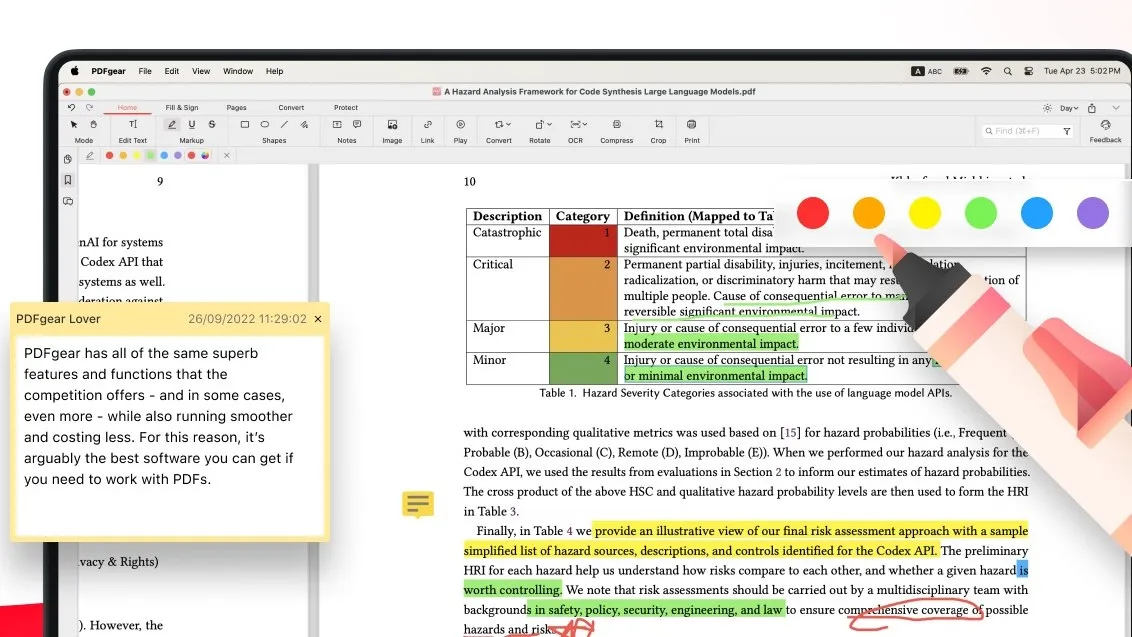Open the OCR dropdown tool
The width and height of the screenshot is (1132, 637).
(x=578, y=125)
